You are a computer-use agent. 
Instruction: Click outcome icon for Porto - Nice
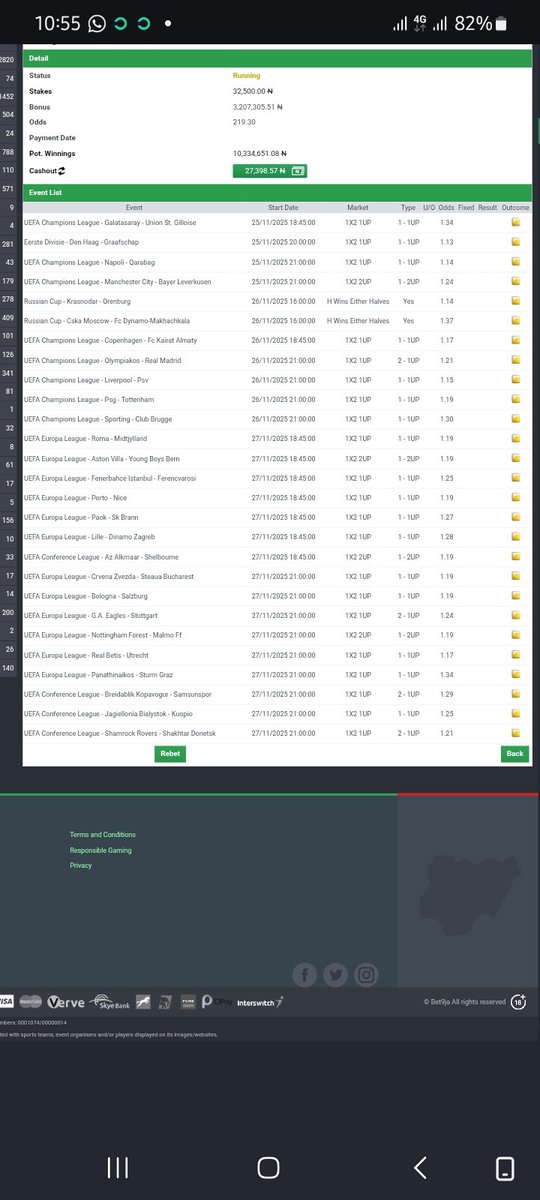(516, 498)
